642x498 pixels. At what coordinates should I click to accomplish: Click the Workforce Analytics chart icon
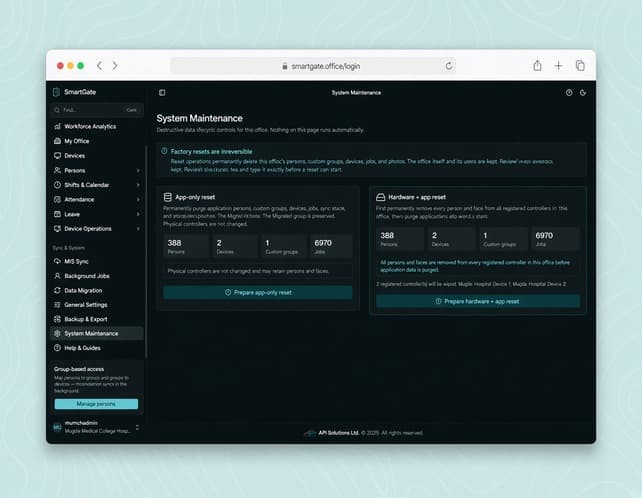57,126
